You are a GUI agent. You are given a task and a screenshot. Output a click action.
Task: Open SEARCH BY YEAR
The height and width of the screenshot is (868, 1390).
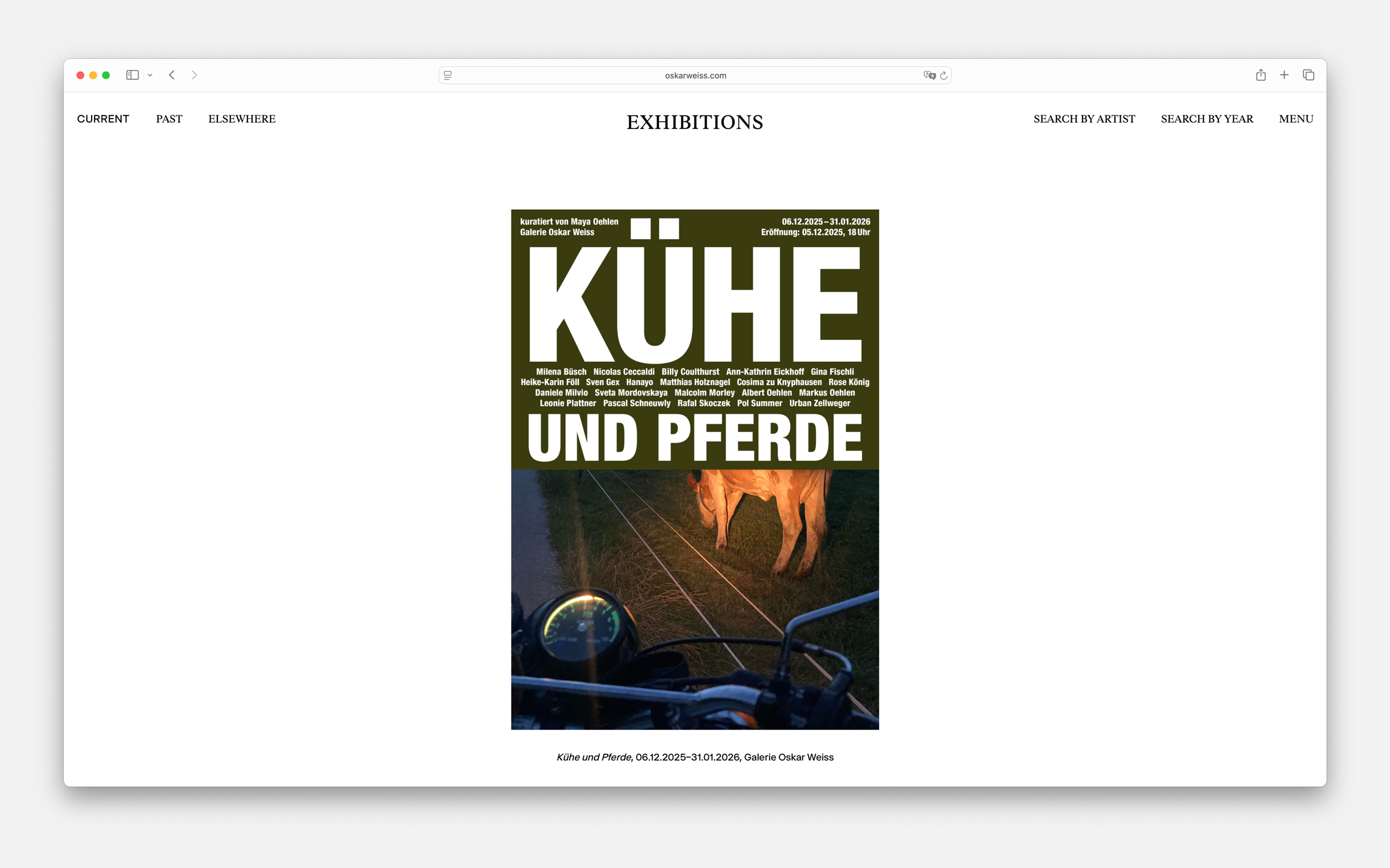click(1207, 119)
